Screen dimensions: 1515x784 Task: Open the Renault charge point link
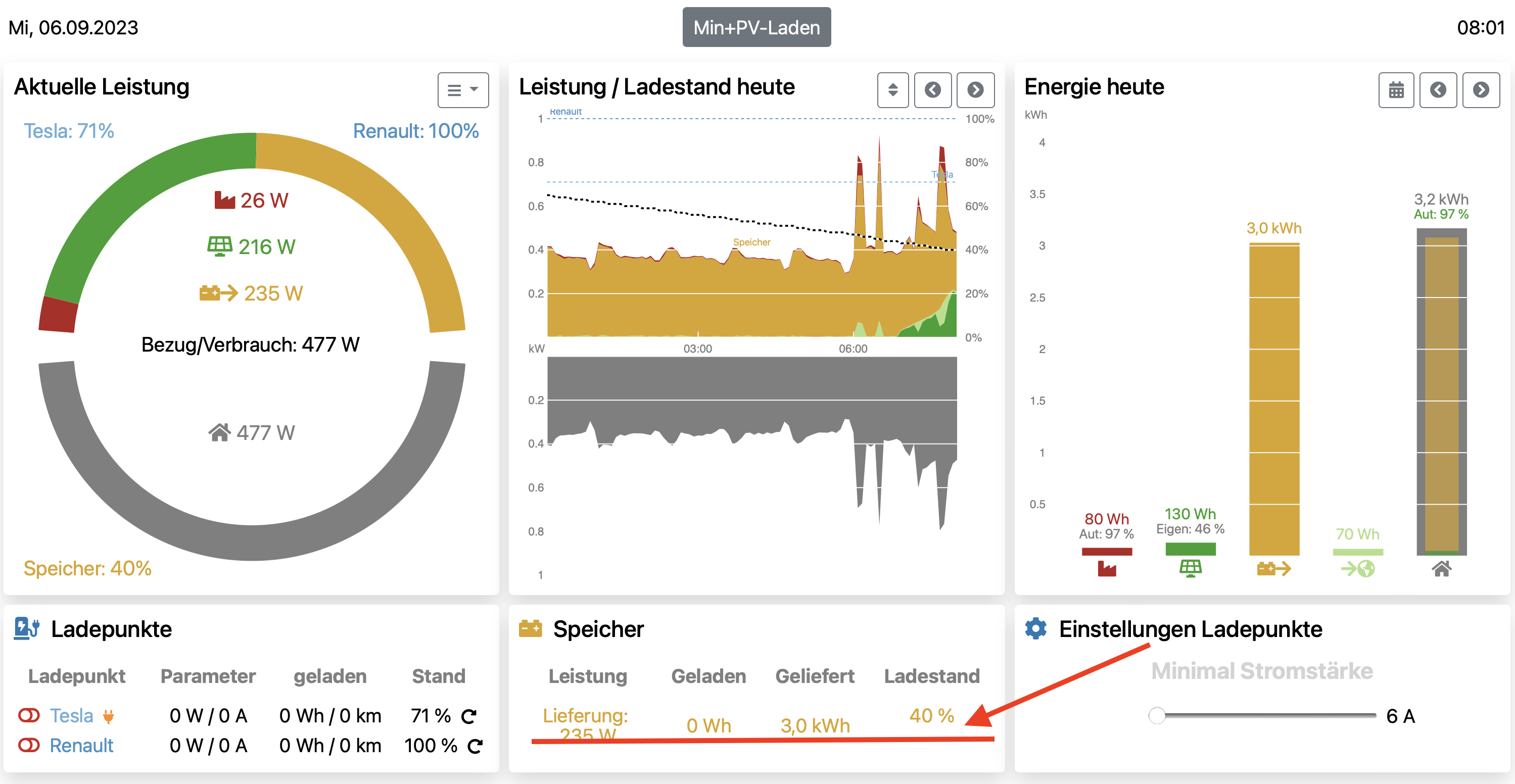(x=81, y=745)
